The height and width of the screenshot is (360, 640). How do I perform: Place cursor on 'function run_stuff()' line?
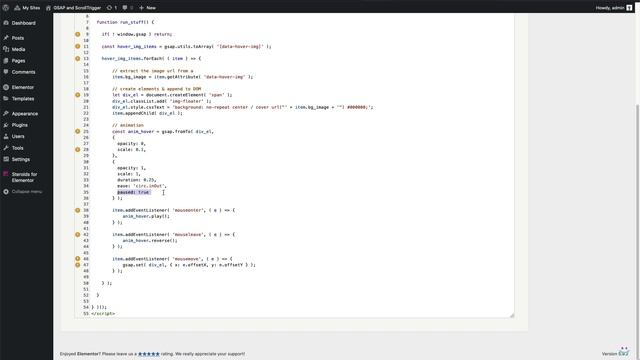coord(125,22)
